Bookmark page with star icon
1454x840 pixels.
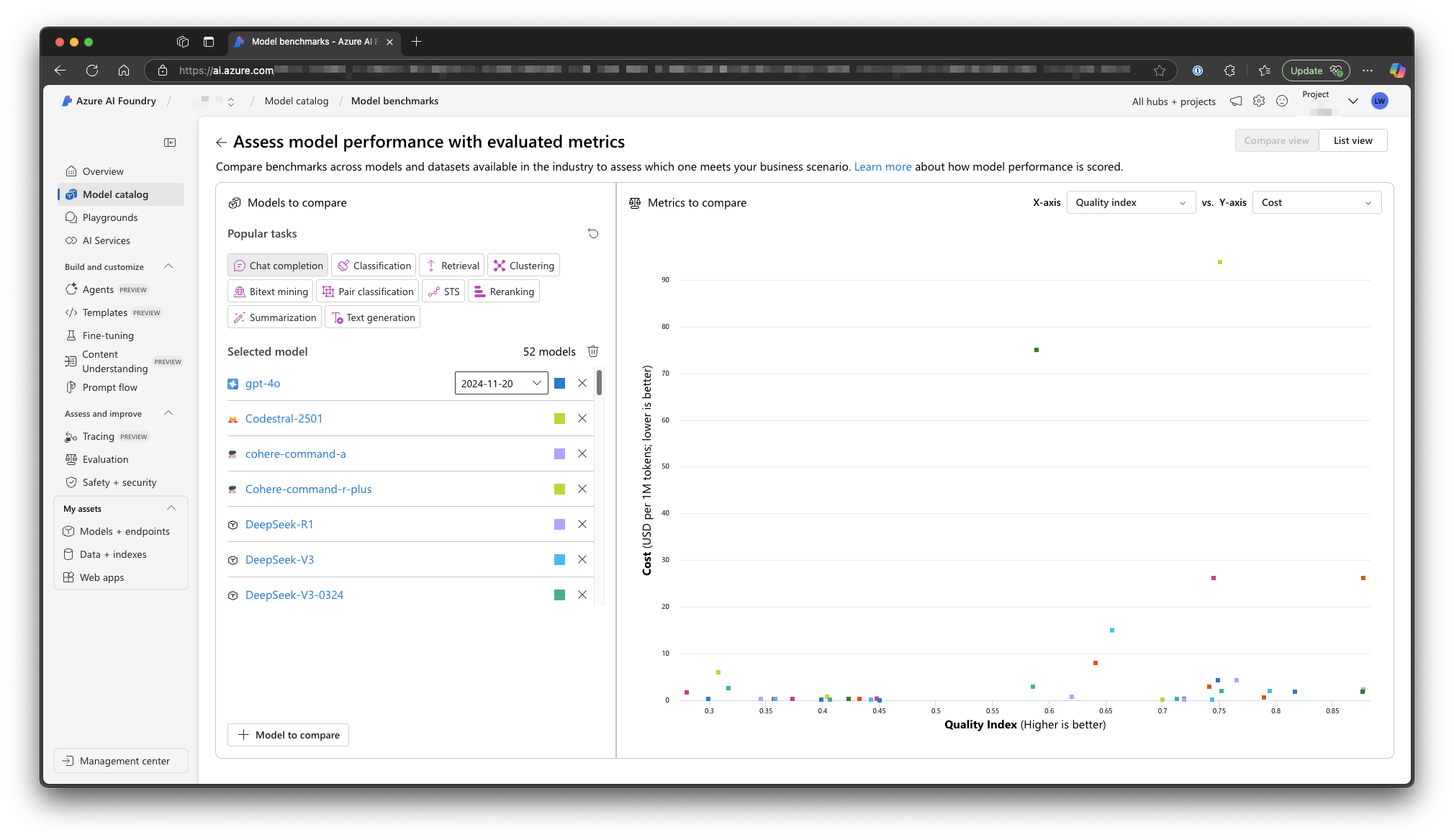[1160, 71]
